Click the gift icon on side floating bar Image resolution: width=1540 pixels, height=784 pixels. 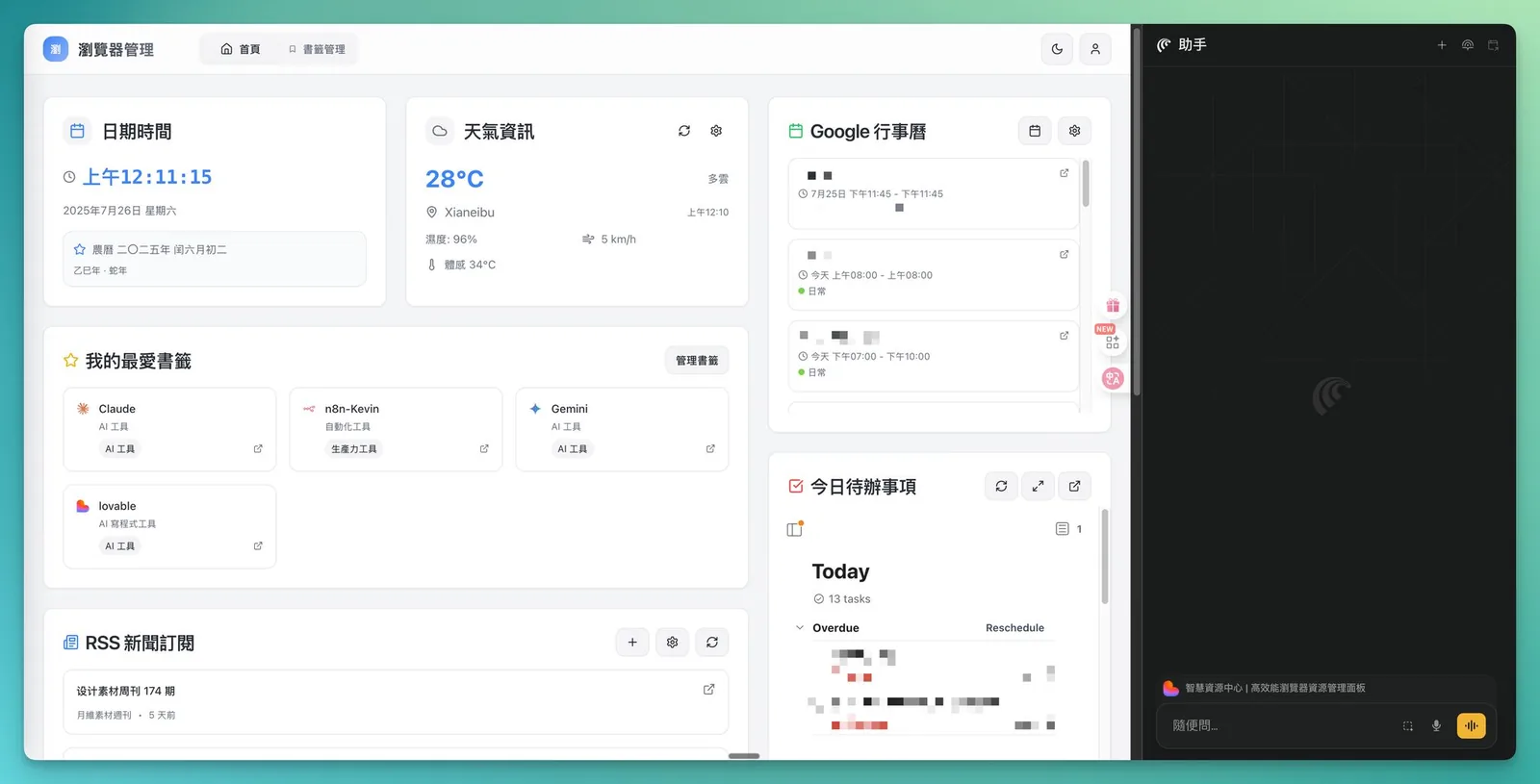[1113, 306]
